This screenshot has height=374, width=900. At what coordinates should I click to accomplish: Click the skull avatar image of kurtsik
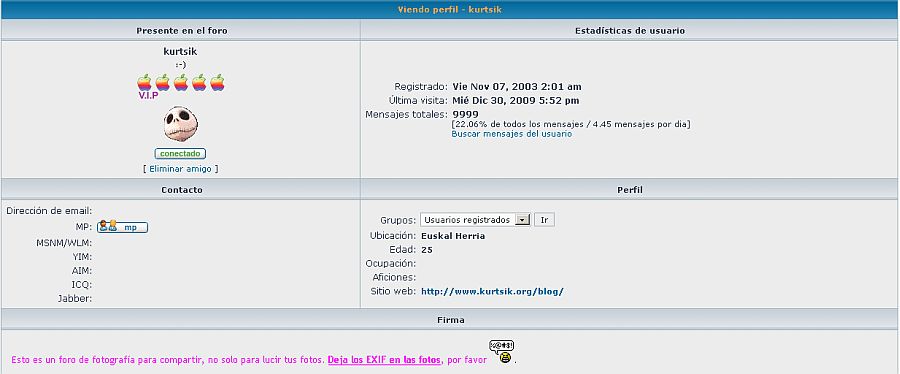click(x=181, y=123)
